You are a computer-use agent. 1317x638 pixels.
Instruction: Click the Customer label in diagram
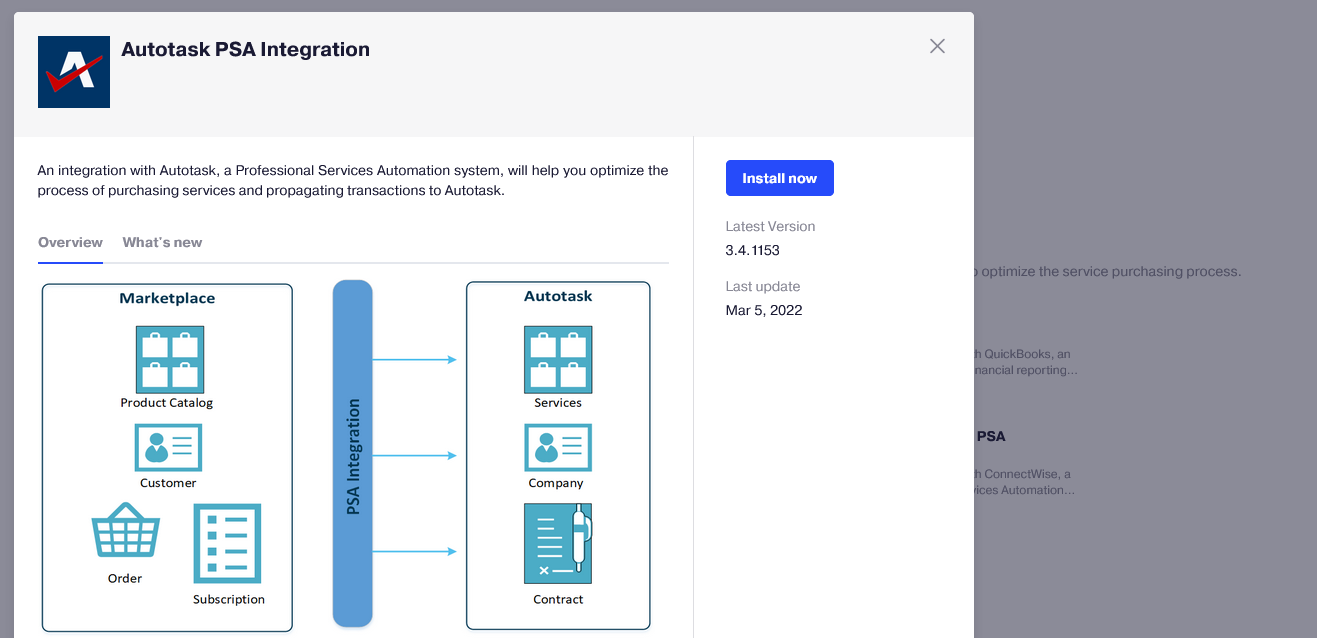tap(168, 483)
